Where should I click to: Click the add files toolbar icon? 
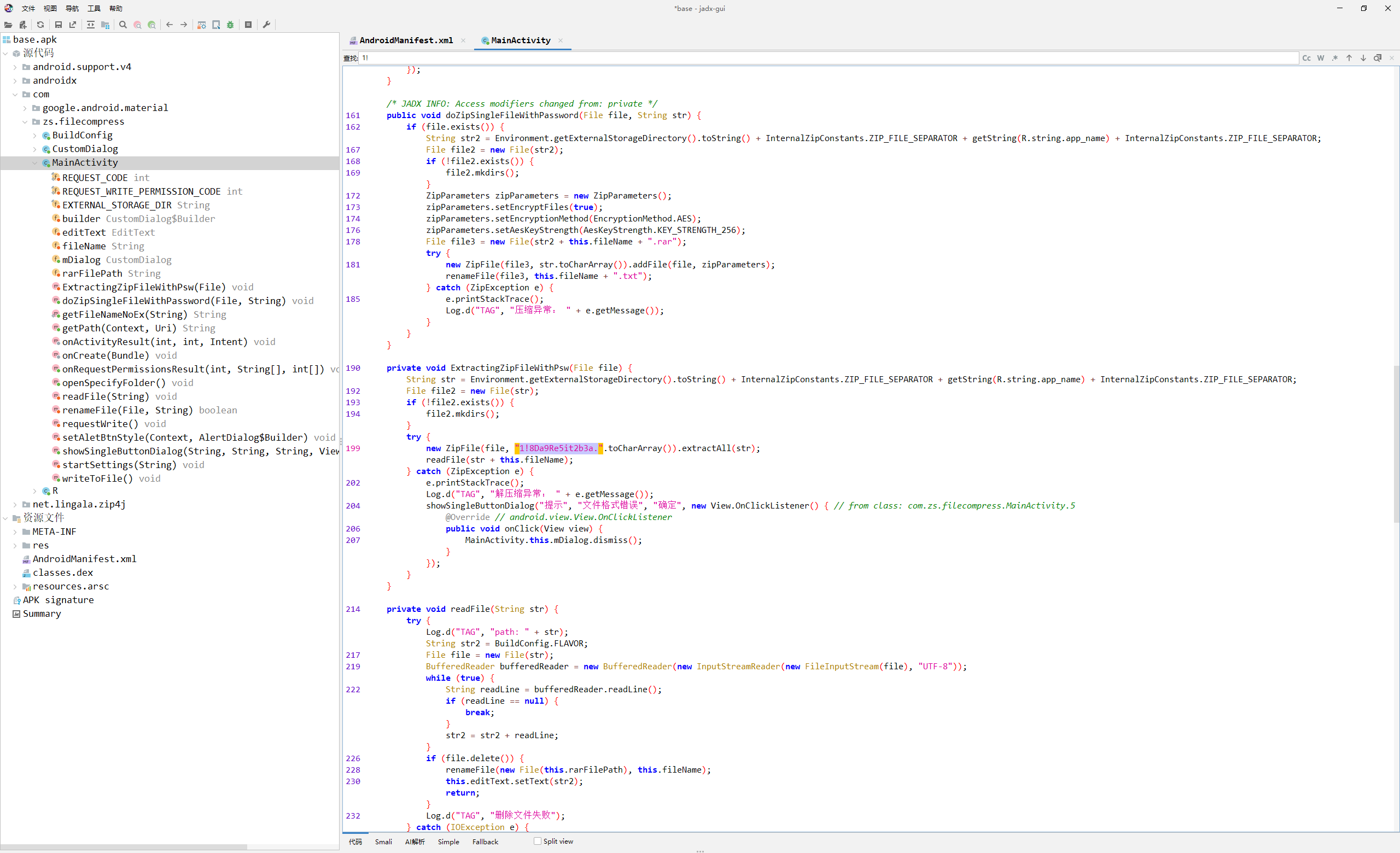click(x=23, y=25)
